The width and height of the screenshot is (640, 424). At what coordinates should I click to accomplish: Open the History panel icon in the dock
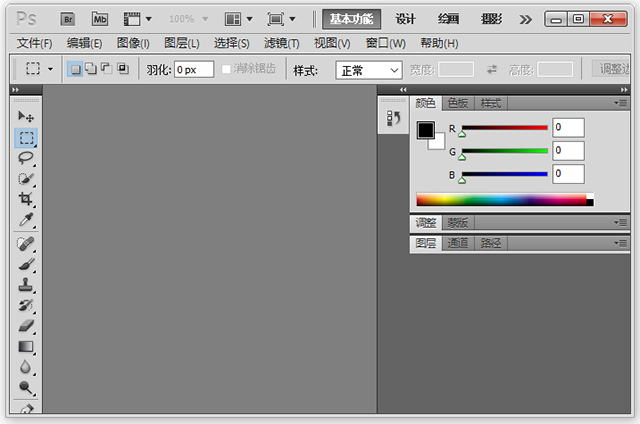393,120
